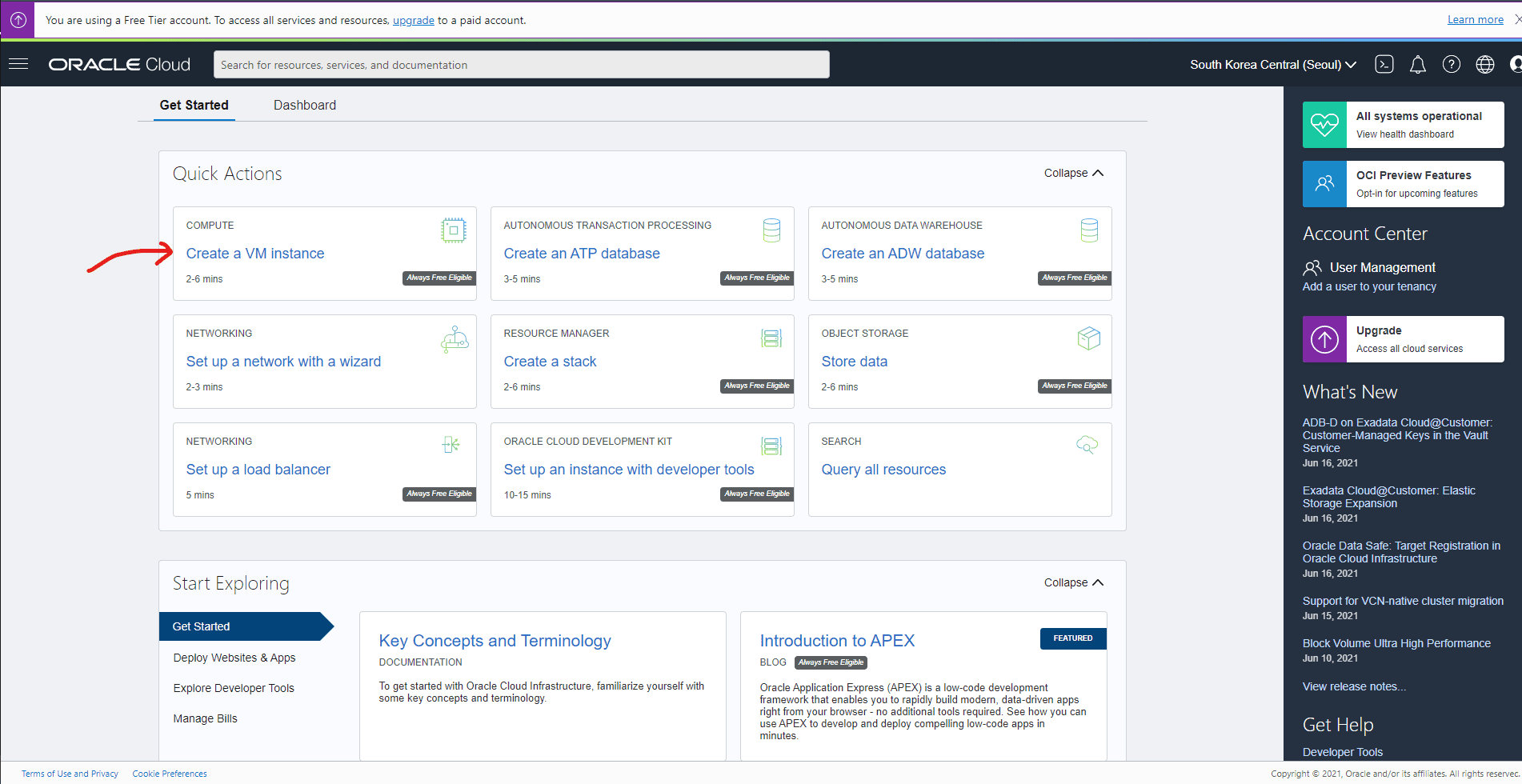
Task: Click Create a VM instance link
Action: point(255,254)
